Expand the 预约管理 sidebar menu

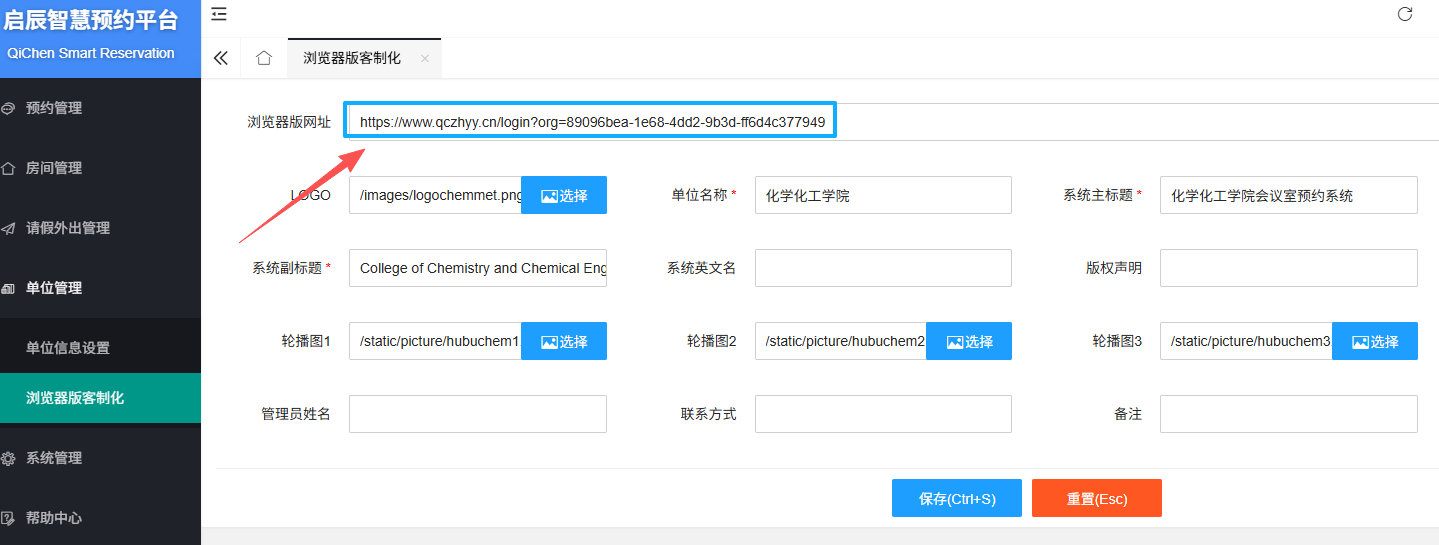point(54,108)
